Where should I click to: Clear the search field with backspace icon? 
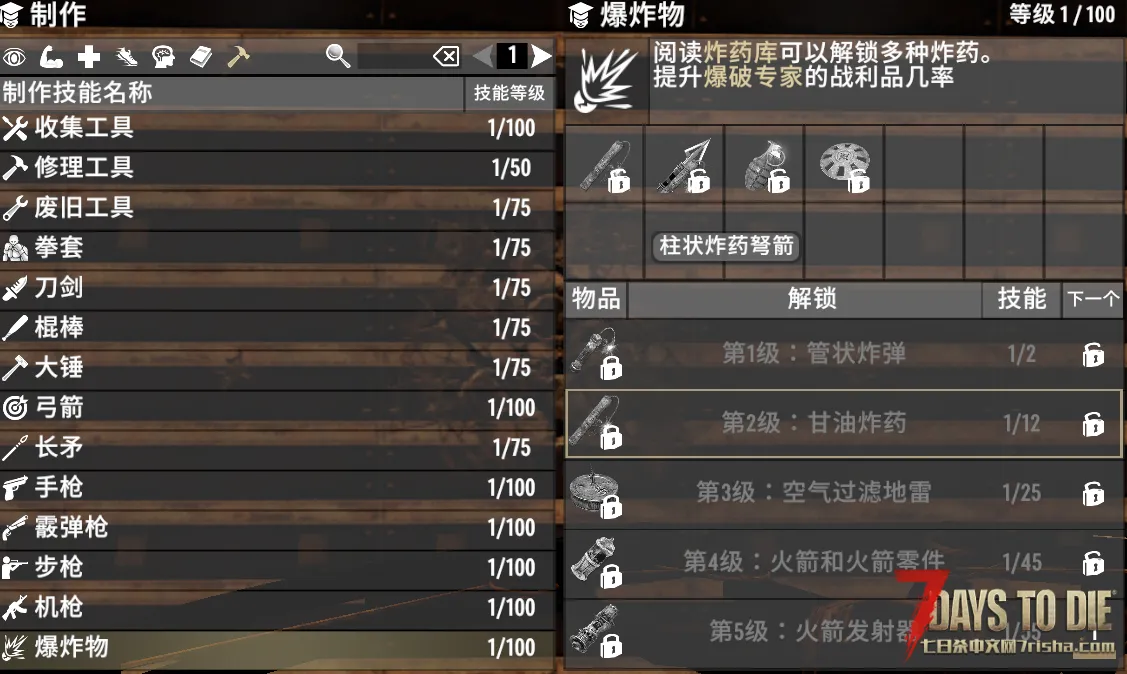[446, 56]
